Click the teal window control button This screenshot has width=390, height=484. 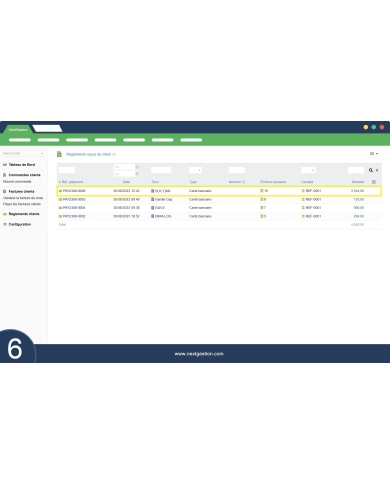pos(374,127)
